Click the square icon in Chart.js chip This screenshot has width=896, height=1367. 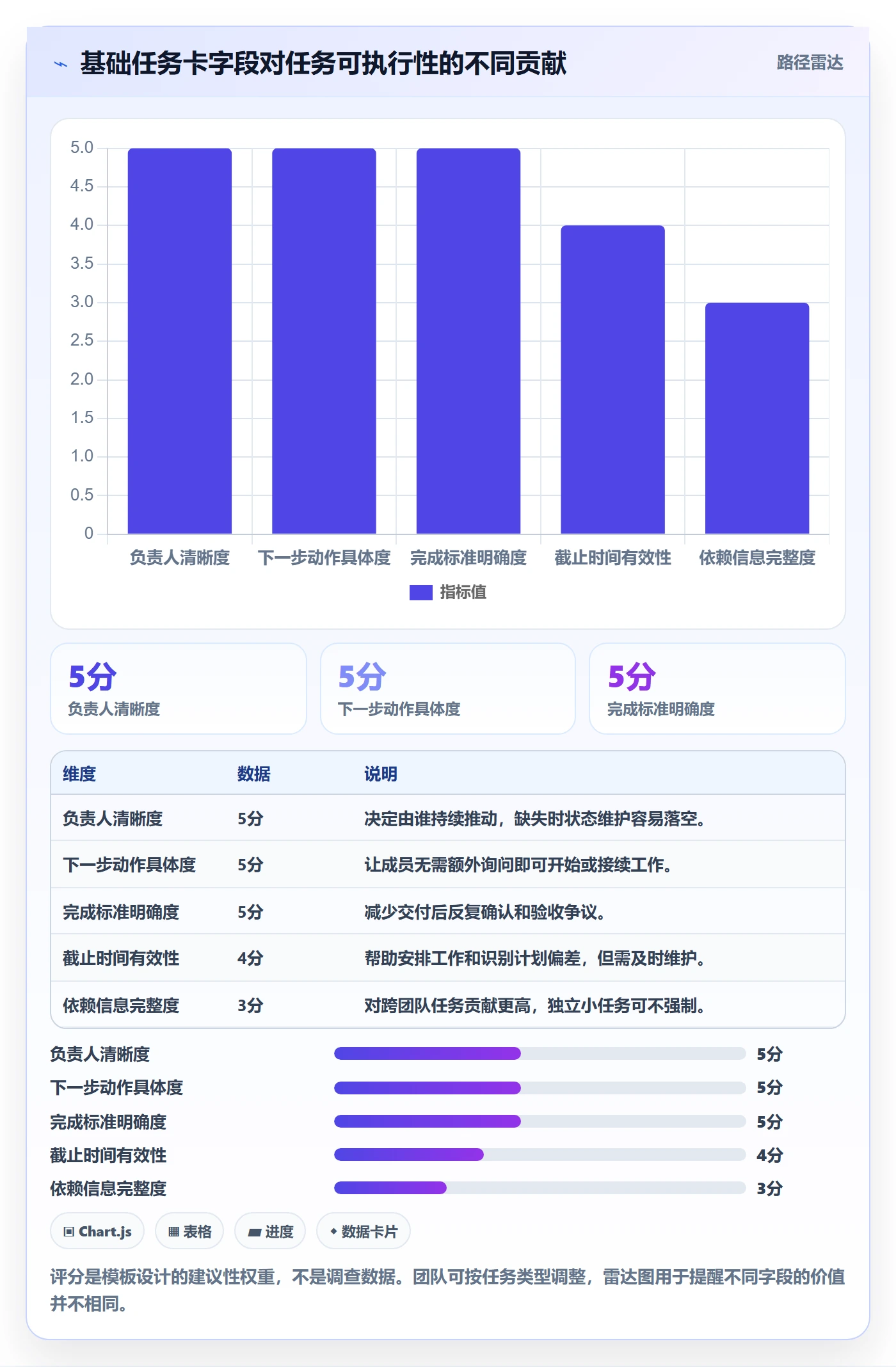(69, 1232)
